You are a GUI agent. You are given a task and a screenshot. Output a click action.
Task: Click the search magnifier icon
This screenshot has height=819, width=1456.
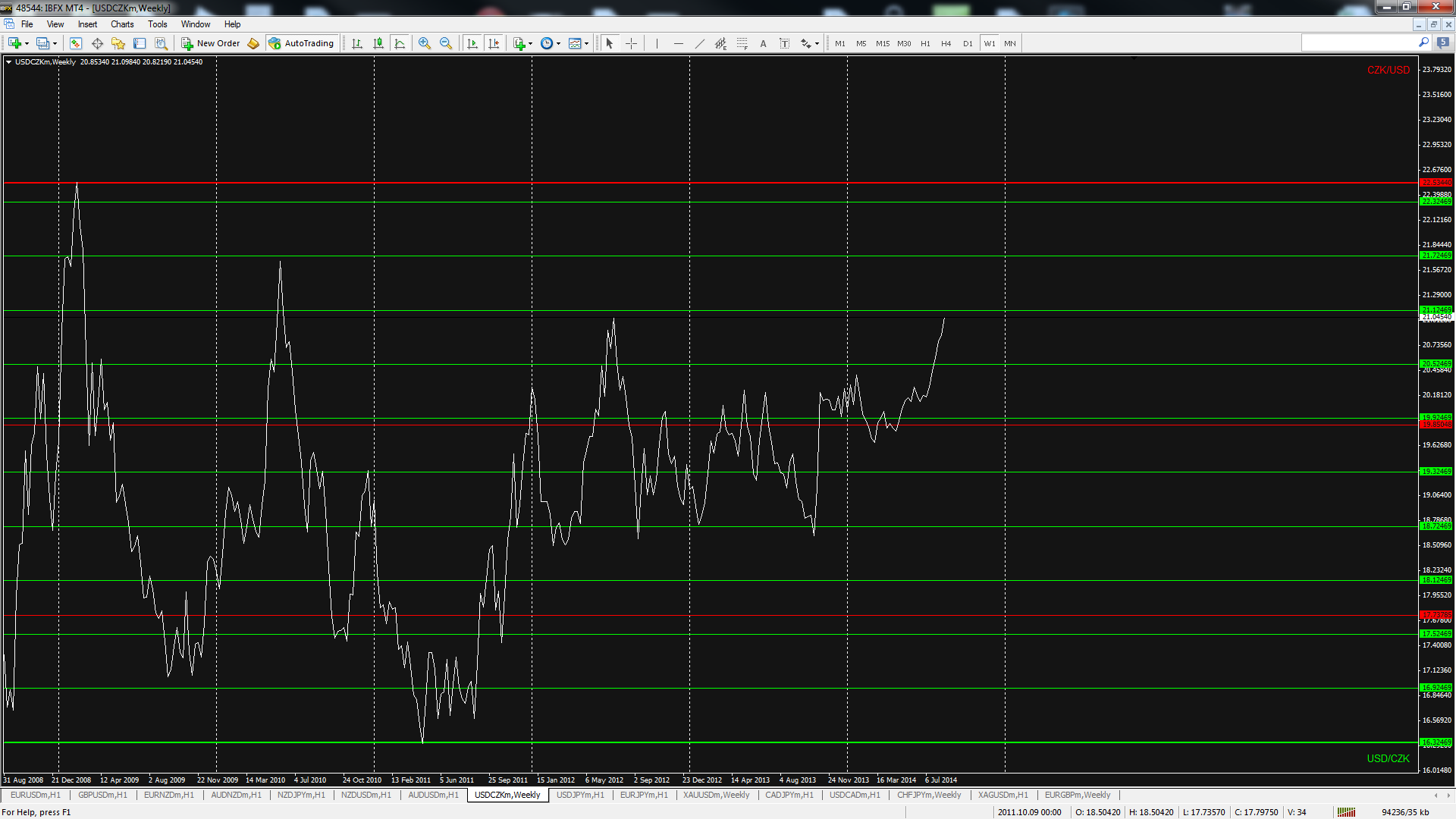pos(1423,43)
